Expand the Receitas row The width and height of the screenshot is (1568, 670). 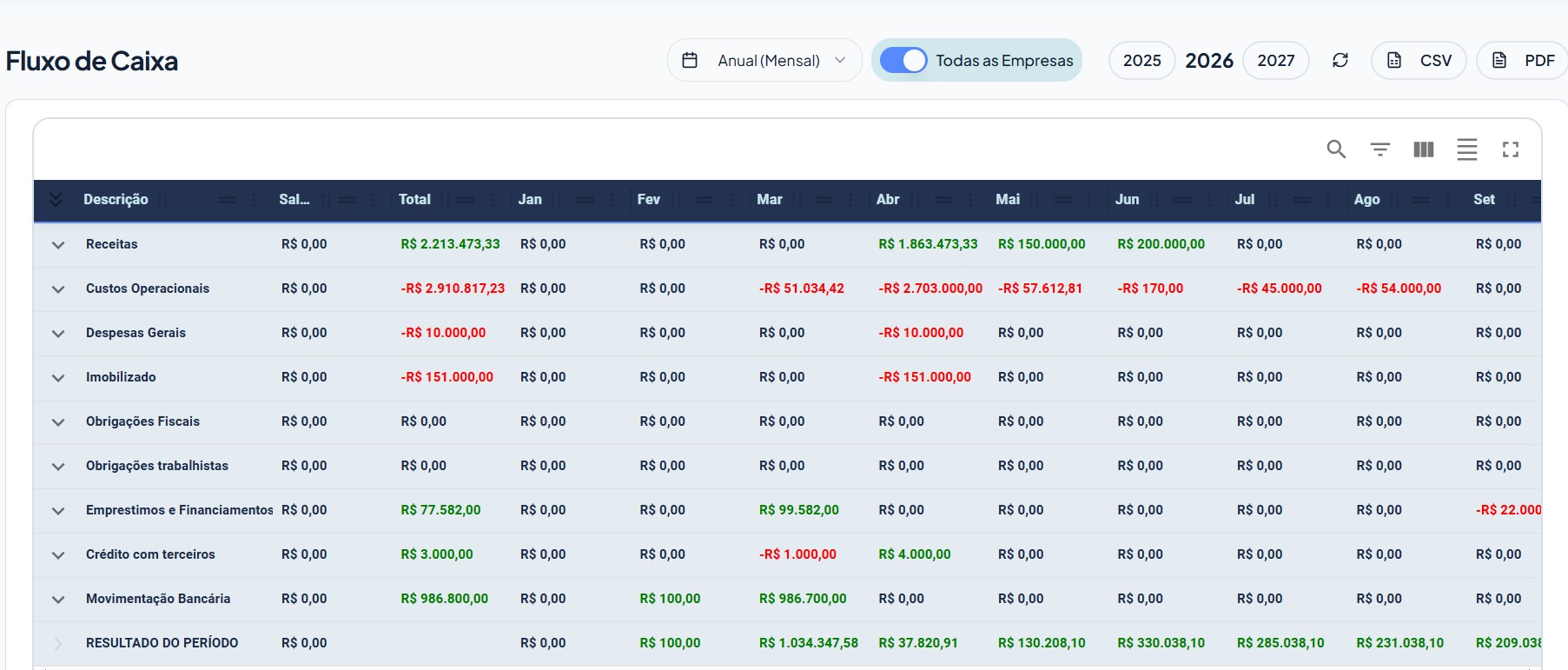click(58, 245)
